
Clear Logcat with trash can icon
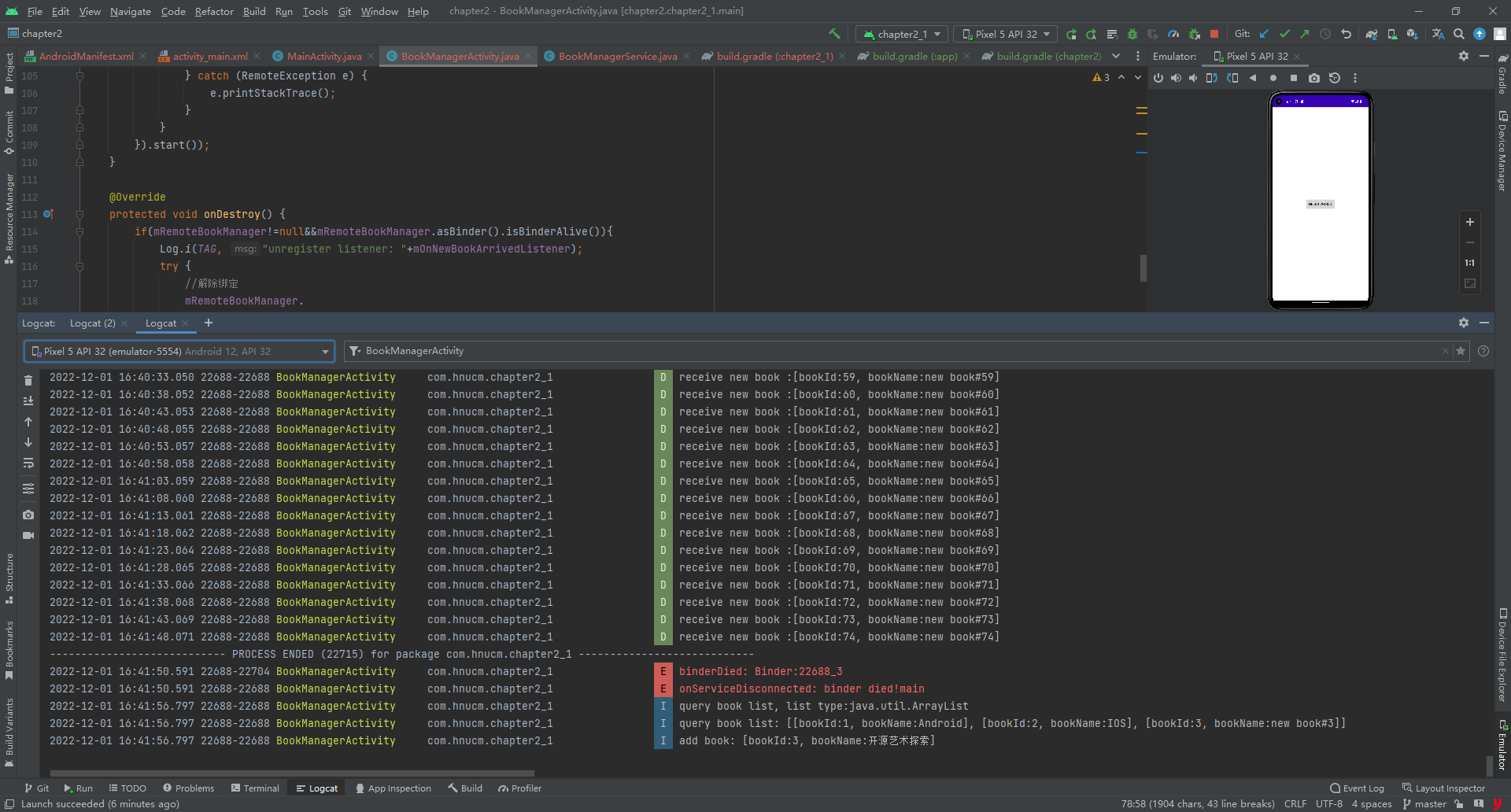(28, 381)
